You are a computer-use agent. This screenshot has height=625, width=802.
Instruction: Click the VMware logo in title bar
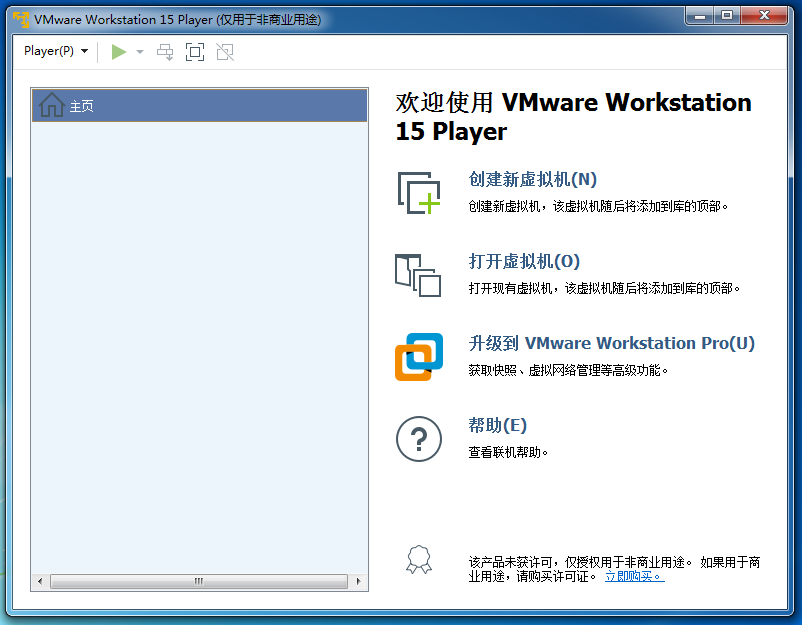point(21,19)
